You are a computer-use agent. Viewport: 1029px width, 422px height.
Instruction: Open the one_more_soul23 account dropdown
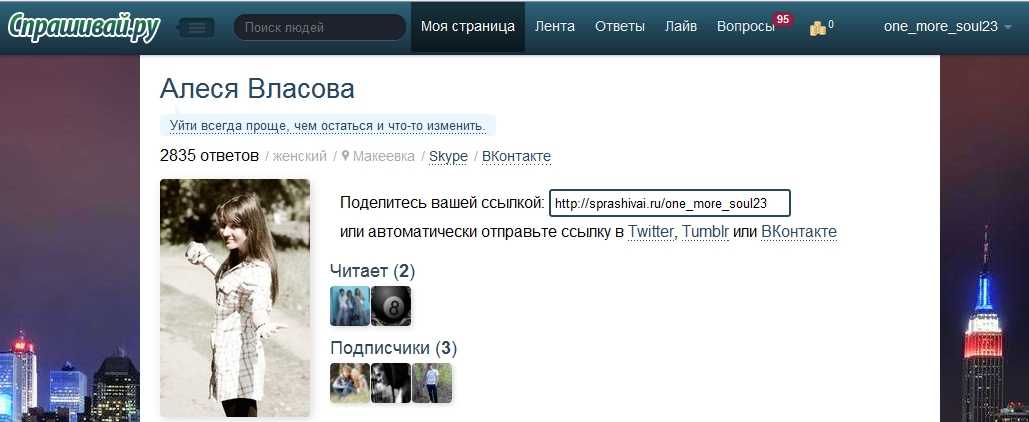pyautogui.click(x=948, y=27)
